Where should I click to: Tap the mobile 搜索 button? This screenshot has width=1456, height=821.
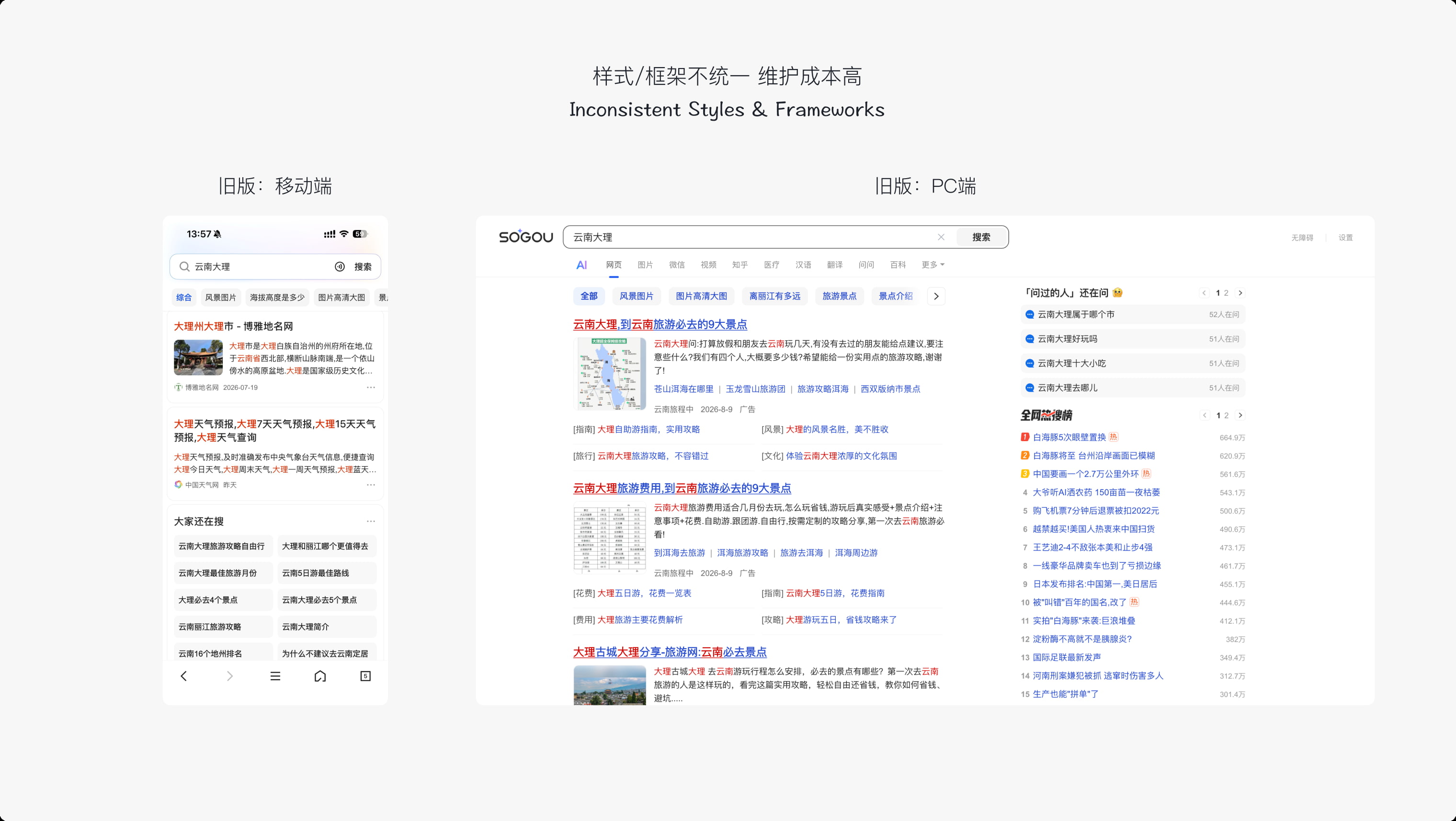pyautogui.click(x=363, y=267)
